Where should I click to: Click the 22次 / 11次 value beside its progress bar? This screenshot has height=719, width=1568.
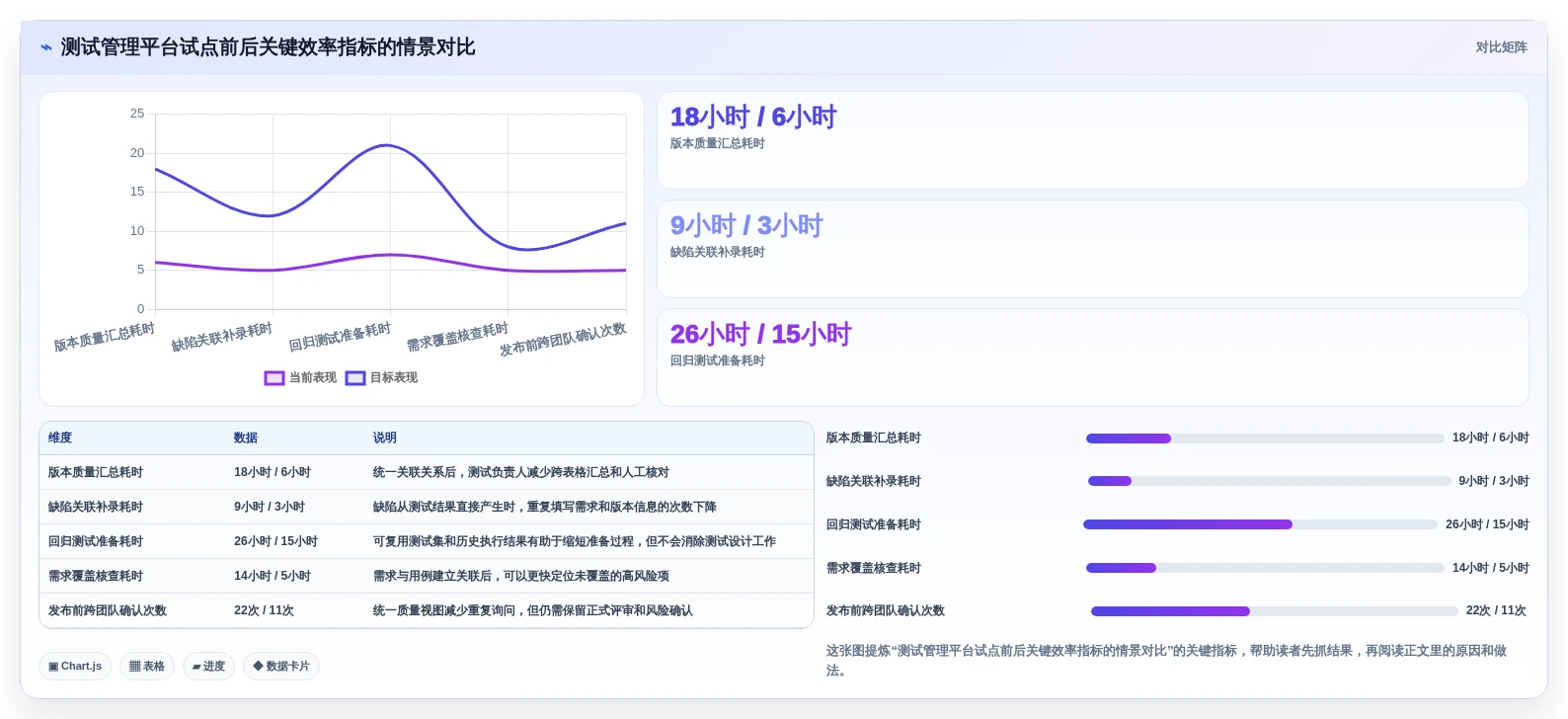[1496, 611]
